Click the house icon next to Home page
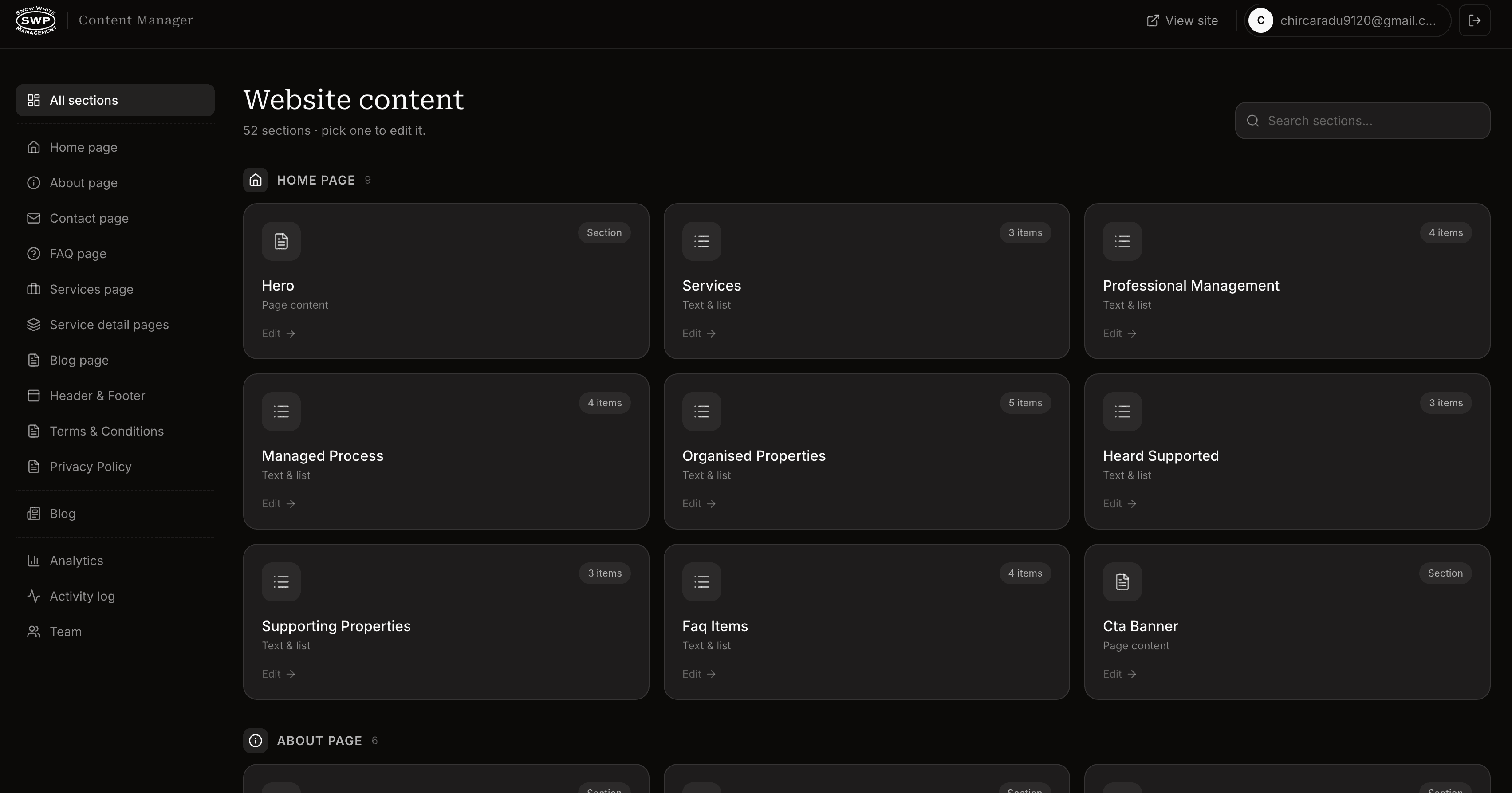 pyautogui.click(x=33, y=147)
